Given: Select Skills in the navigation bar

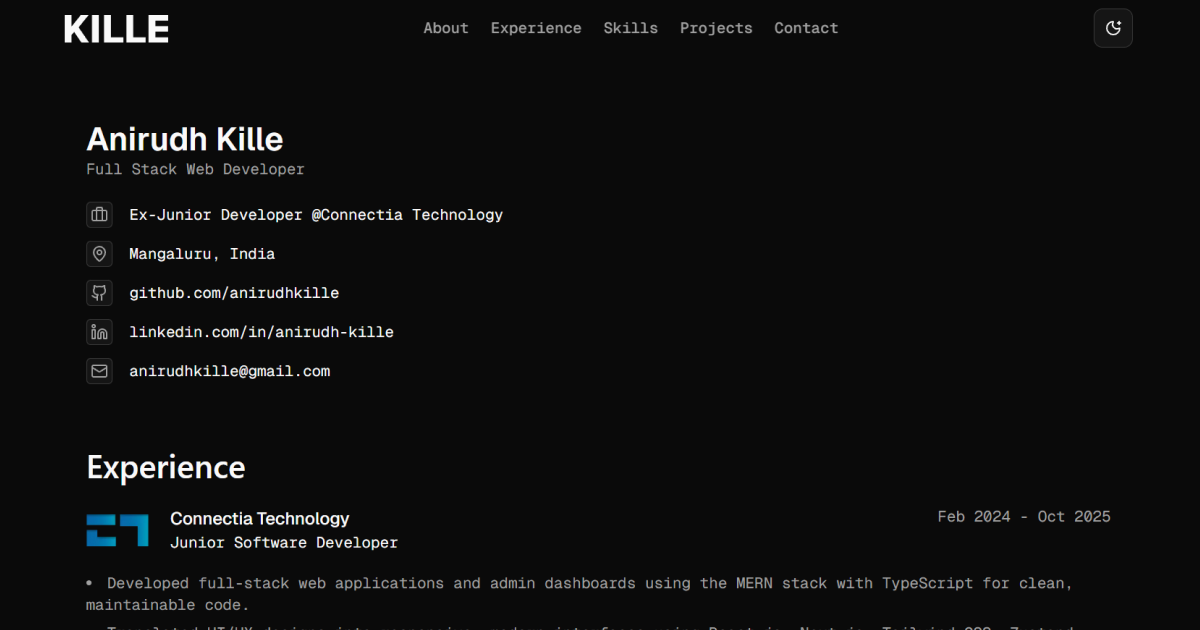Looking at the screenshot, I should point(630,28).
